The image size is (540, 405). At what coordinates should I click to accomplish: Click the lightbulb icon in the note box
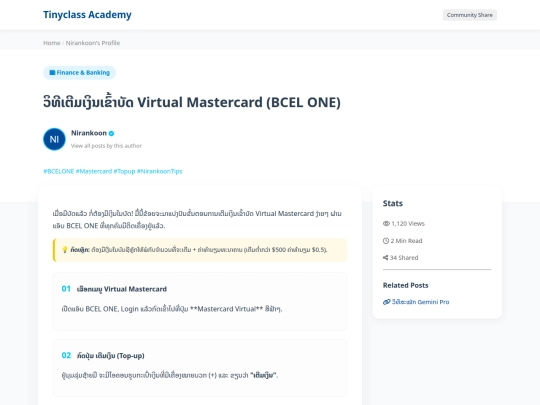64,250
